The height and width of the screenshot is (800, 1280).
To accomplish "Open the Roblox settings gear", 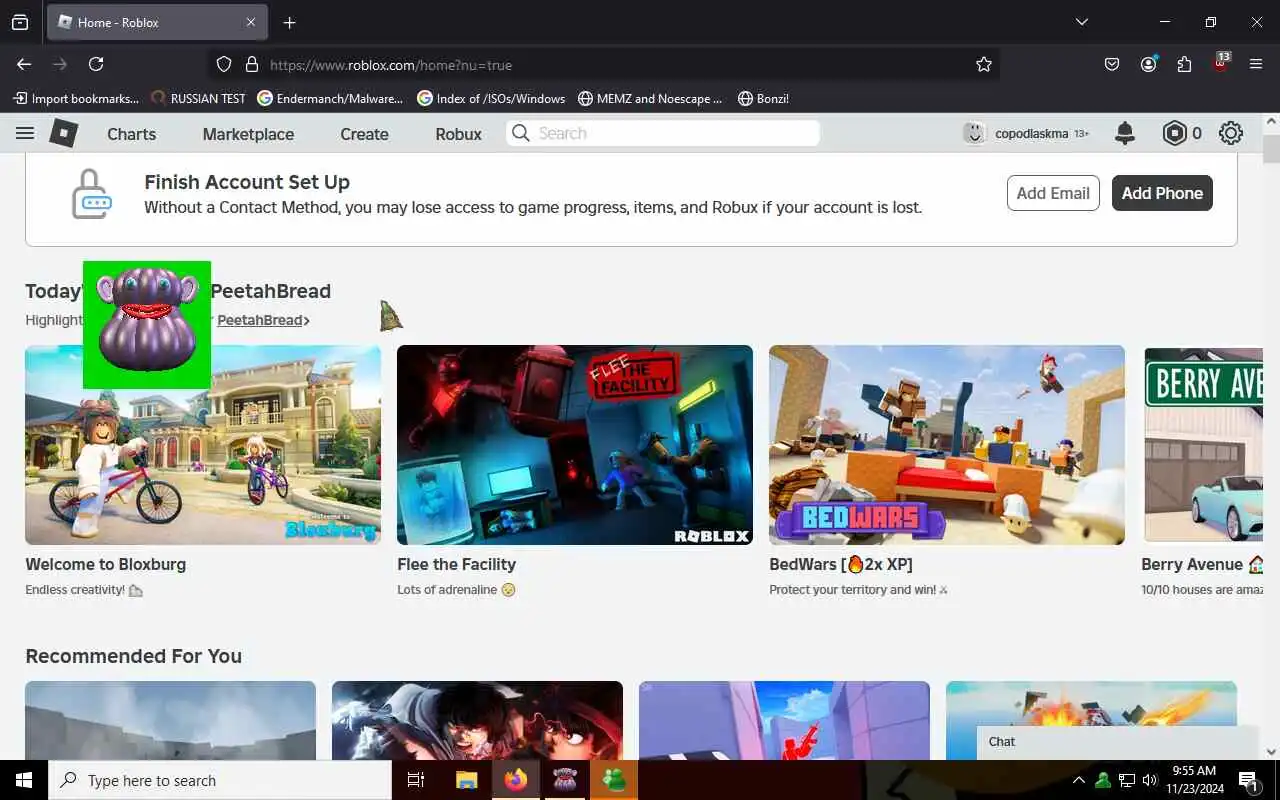I will 1231,133.
